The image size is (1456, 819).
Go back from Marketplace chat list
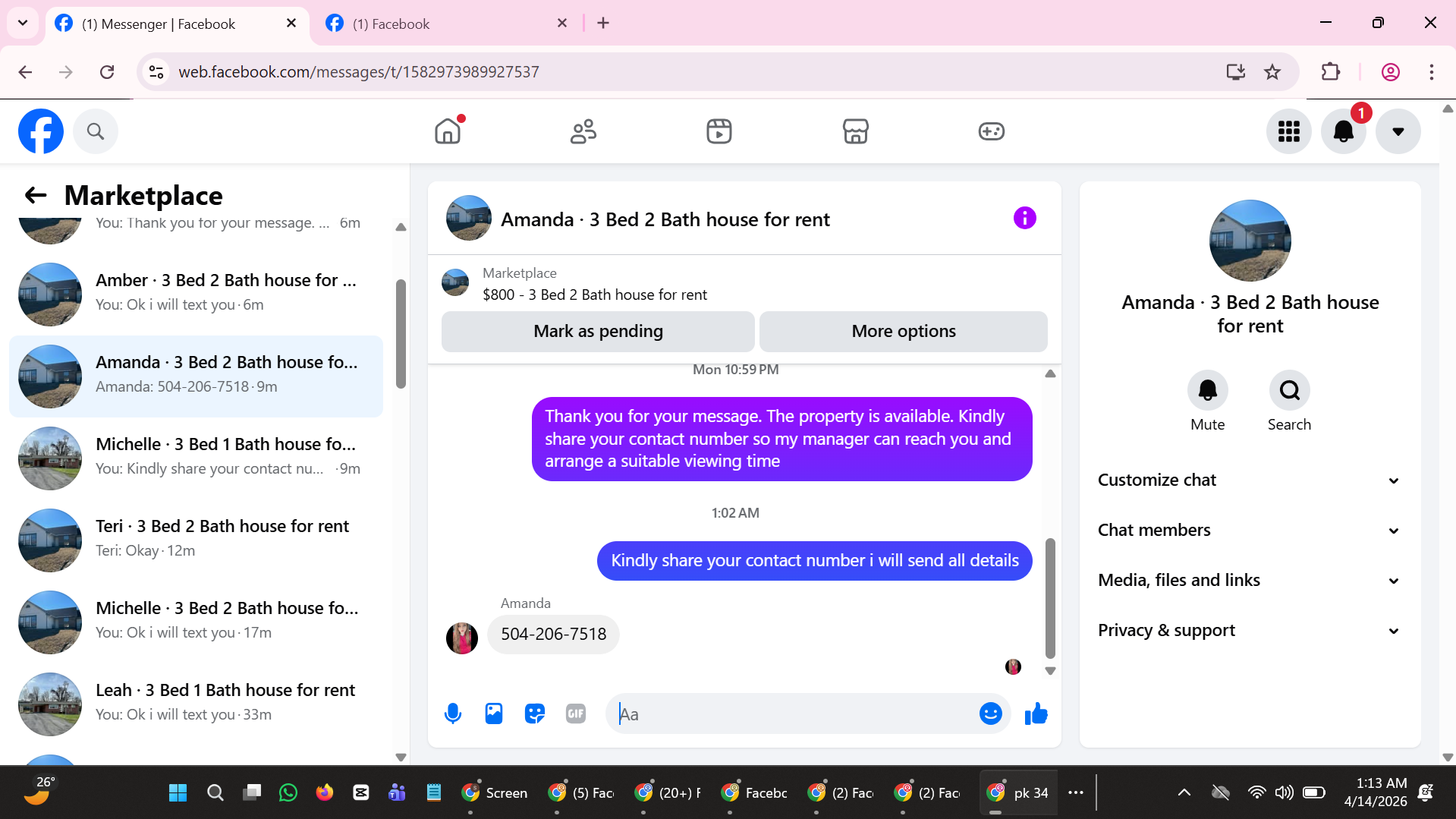36,195
